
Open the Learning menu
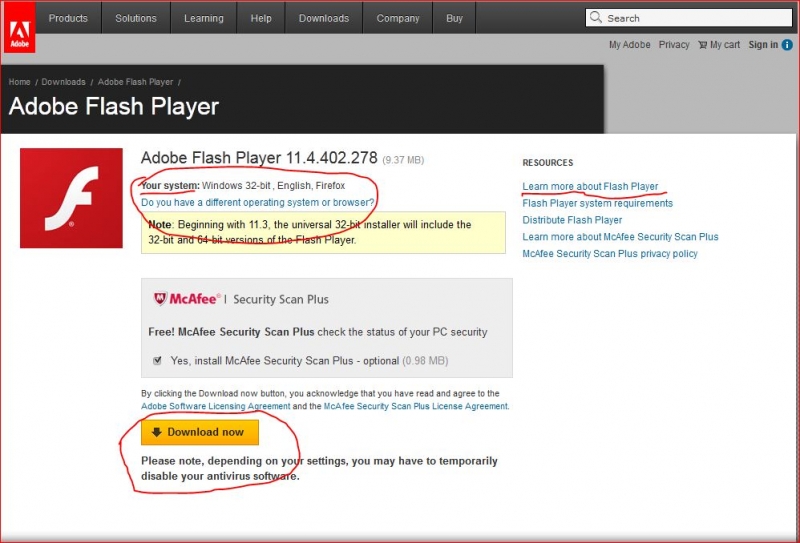pos(204,18)
